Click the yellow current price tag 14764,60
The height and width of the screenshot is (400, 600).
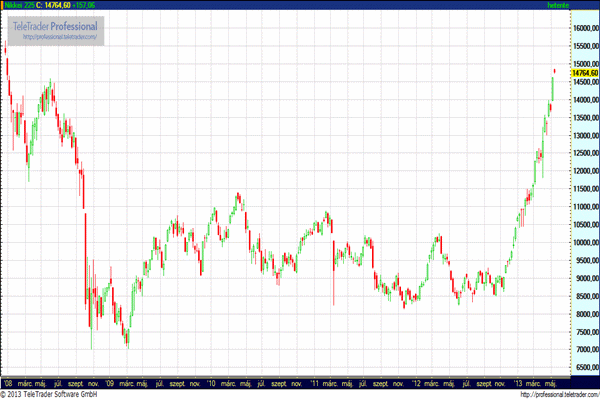(x=584, y=73)
